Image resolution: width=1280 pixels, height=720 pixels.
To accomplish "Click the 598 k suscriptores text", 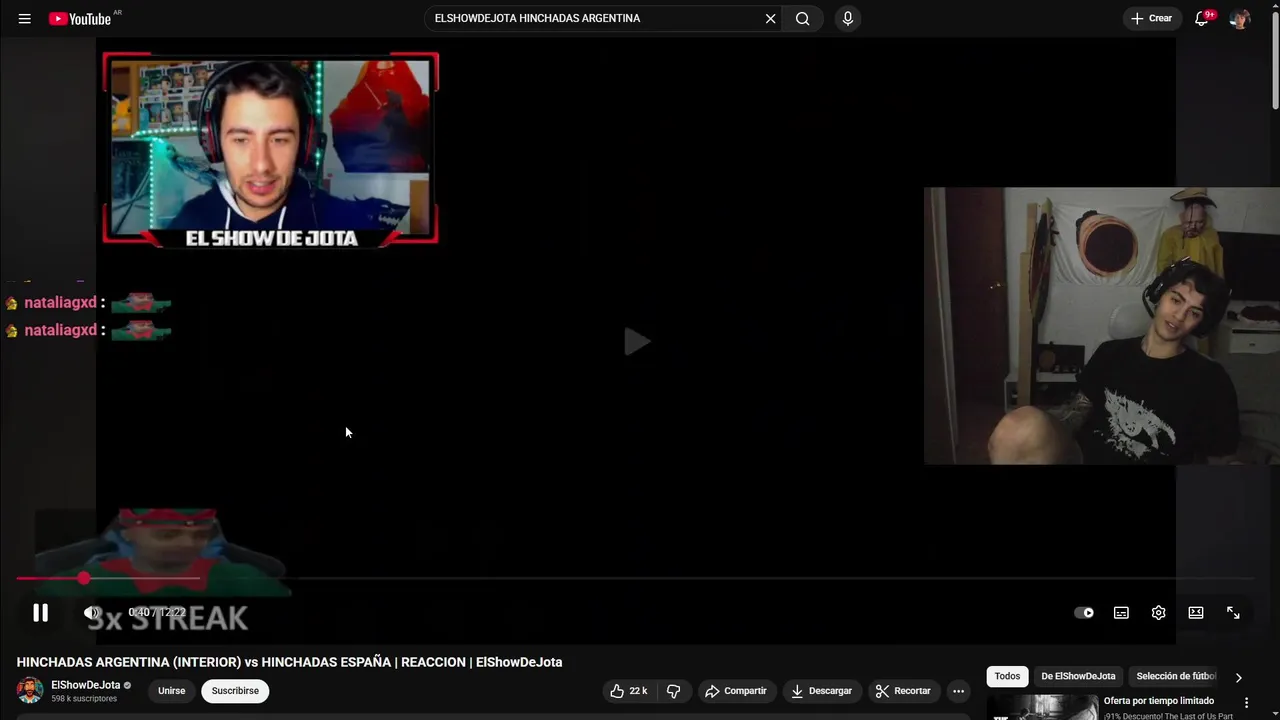I will 84,699.
